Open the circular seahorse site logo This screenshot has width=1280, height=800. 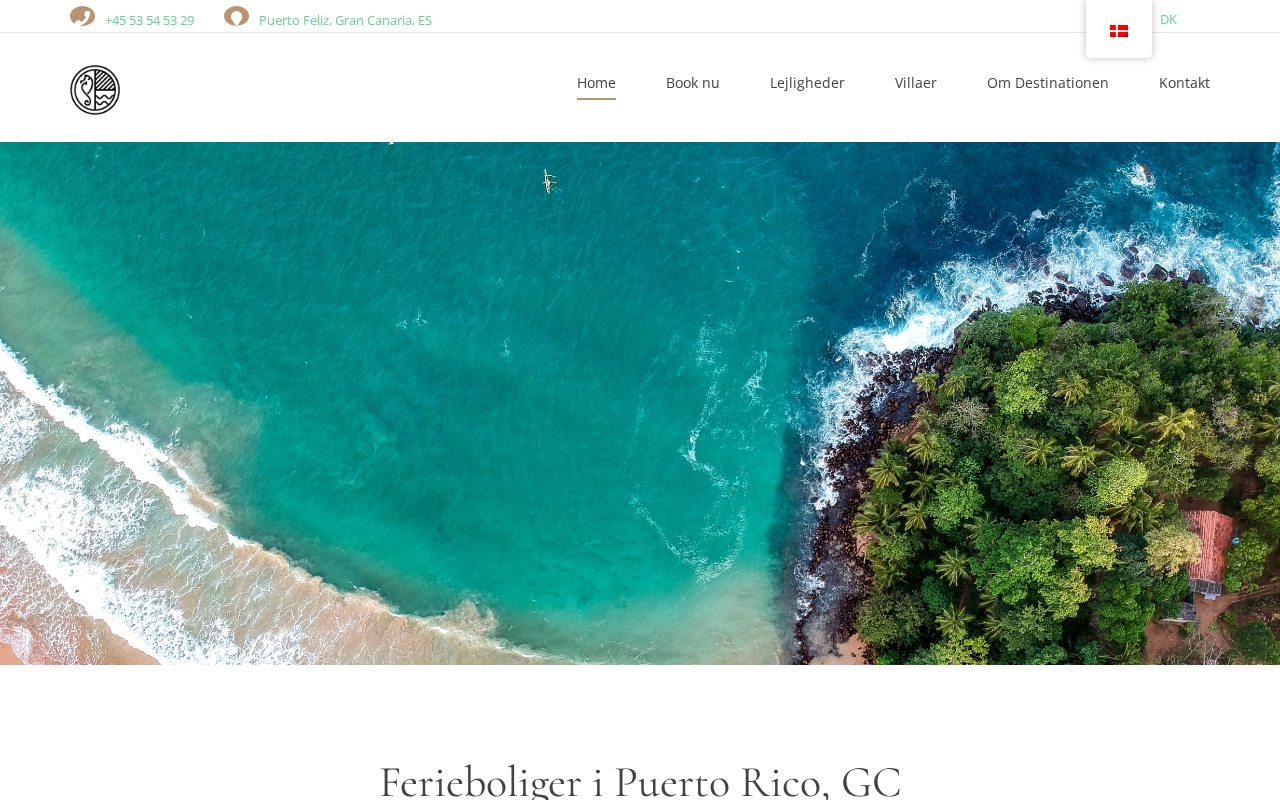tap(95, 90)
